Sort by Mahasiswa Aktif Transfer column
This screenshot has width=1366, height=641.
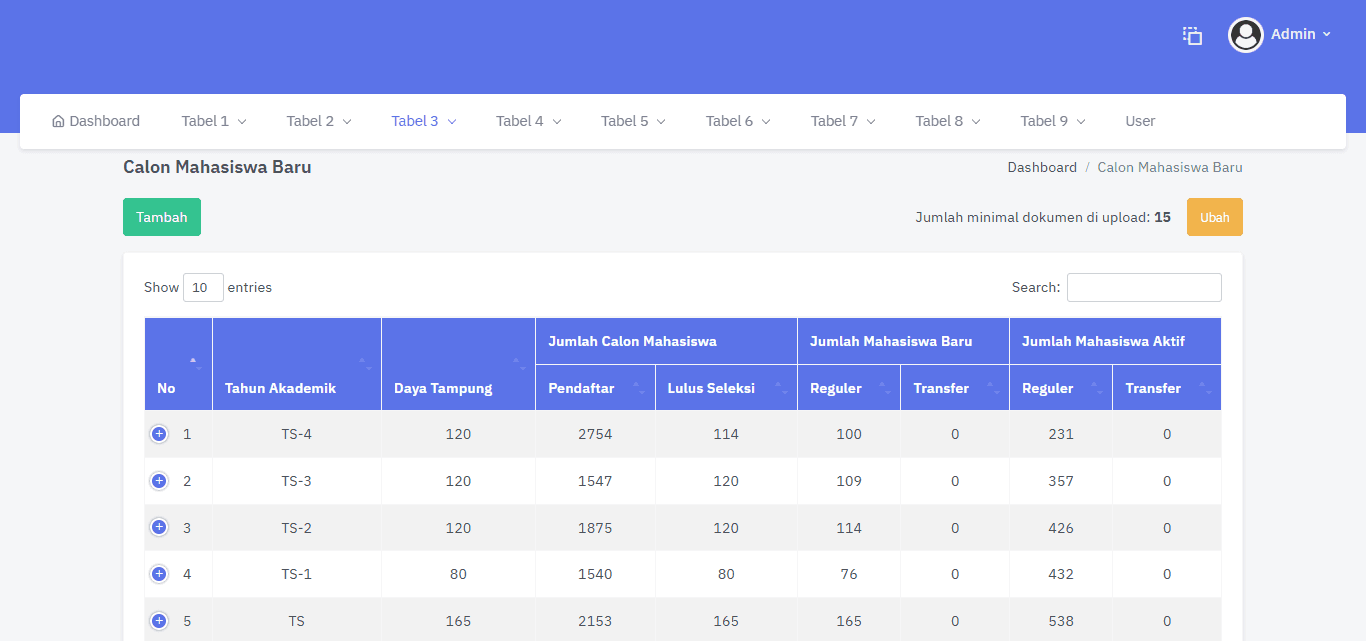click(x=1167, y=388)
